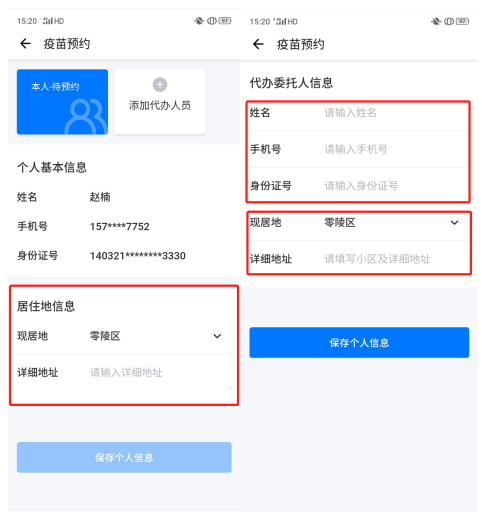Screen dimensions: 484x525
Task: Tap battery icon in right status bar
Action: point(463,22)
